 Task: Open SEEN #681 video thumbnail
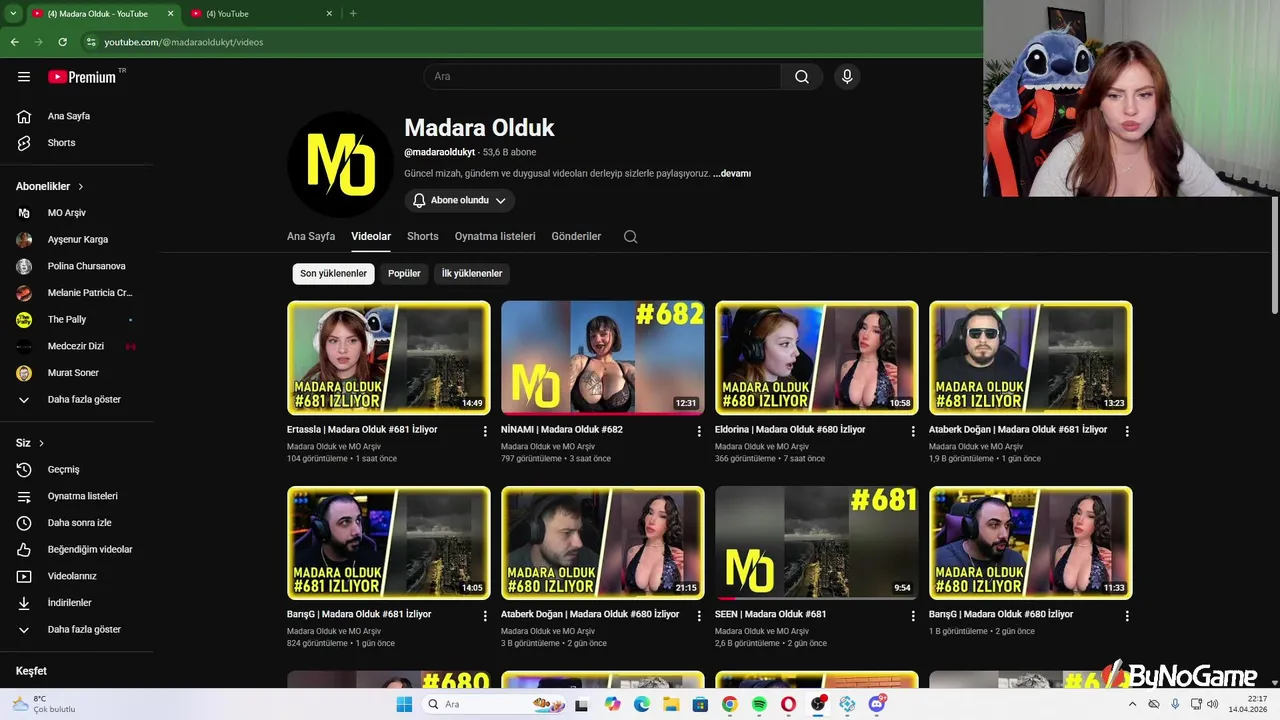(x=817, y=543)
